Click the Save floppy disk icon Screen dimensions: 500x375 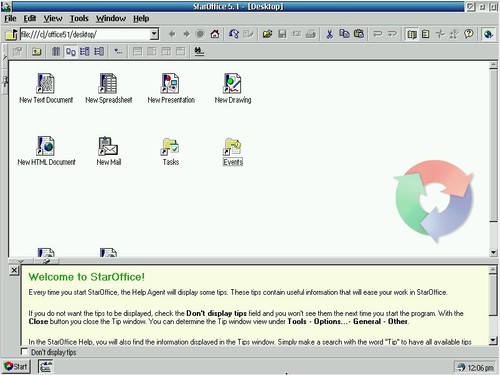282,34
